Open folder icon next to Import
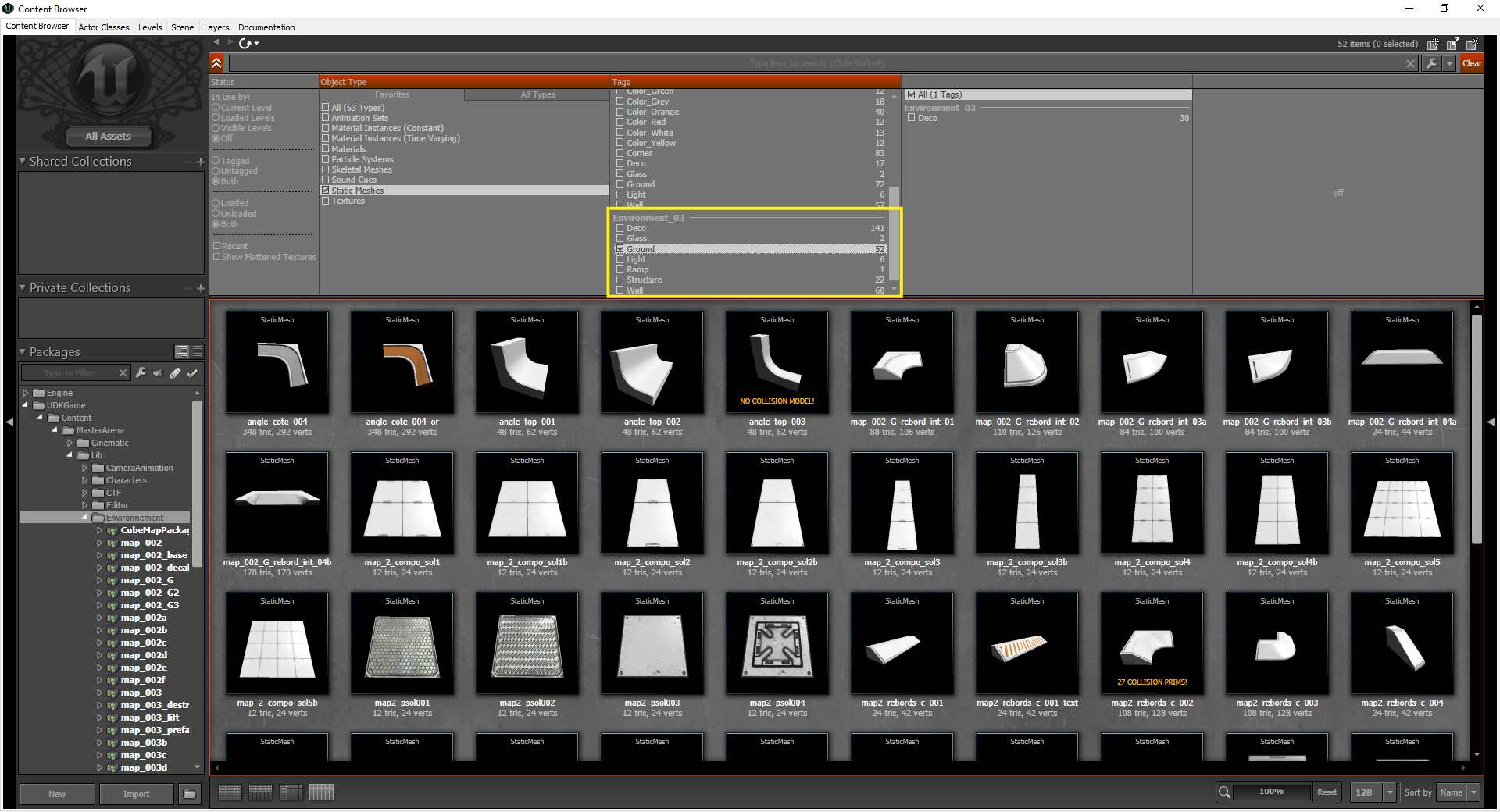1500x812 pixels. click(x=189, y=794)
